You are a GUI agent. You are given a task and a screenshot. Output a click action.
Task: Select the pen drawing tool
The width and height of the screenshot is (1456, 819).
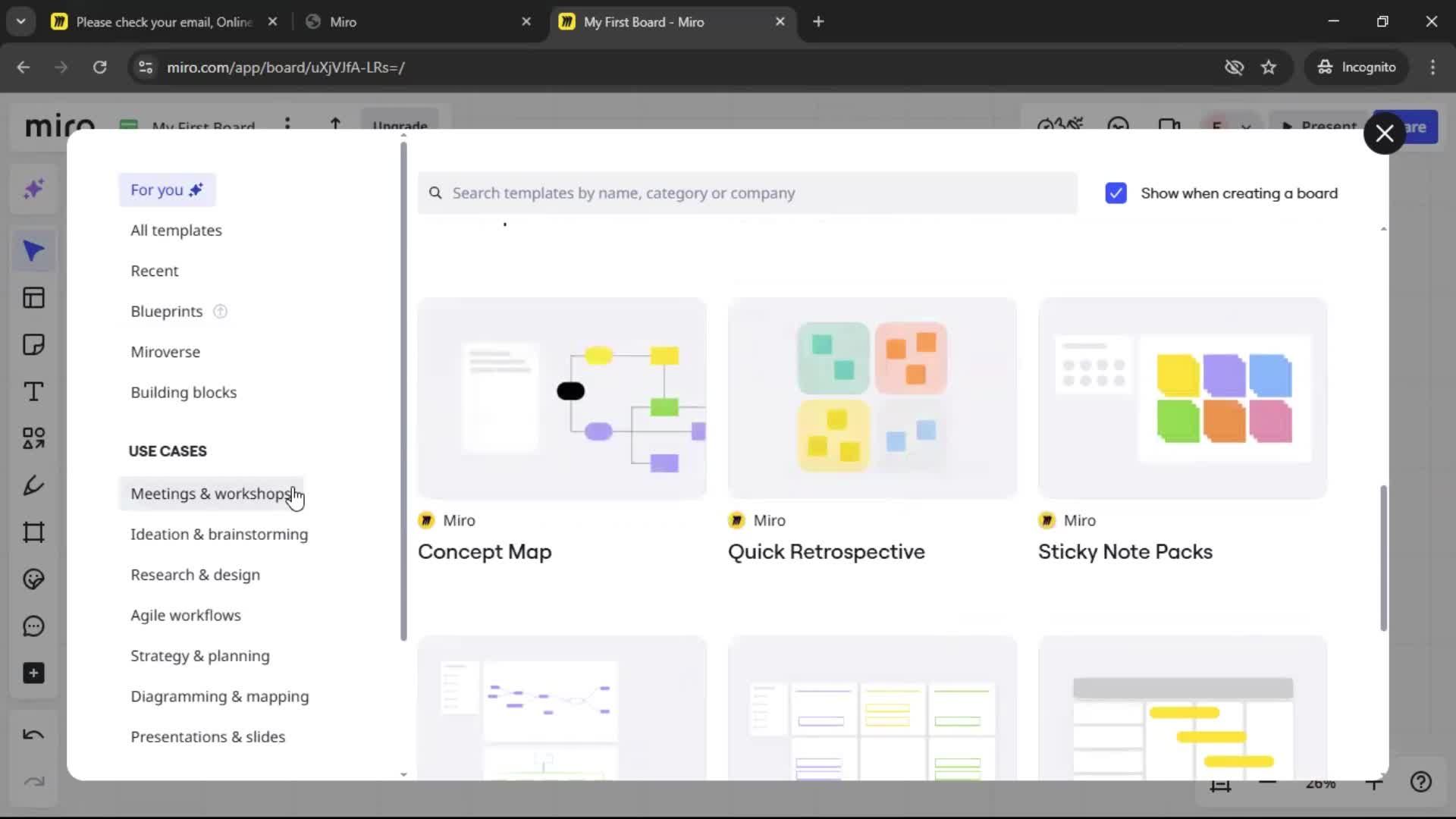(33, 485)
